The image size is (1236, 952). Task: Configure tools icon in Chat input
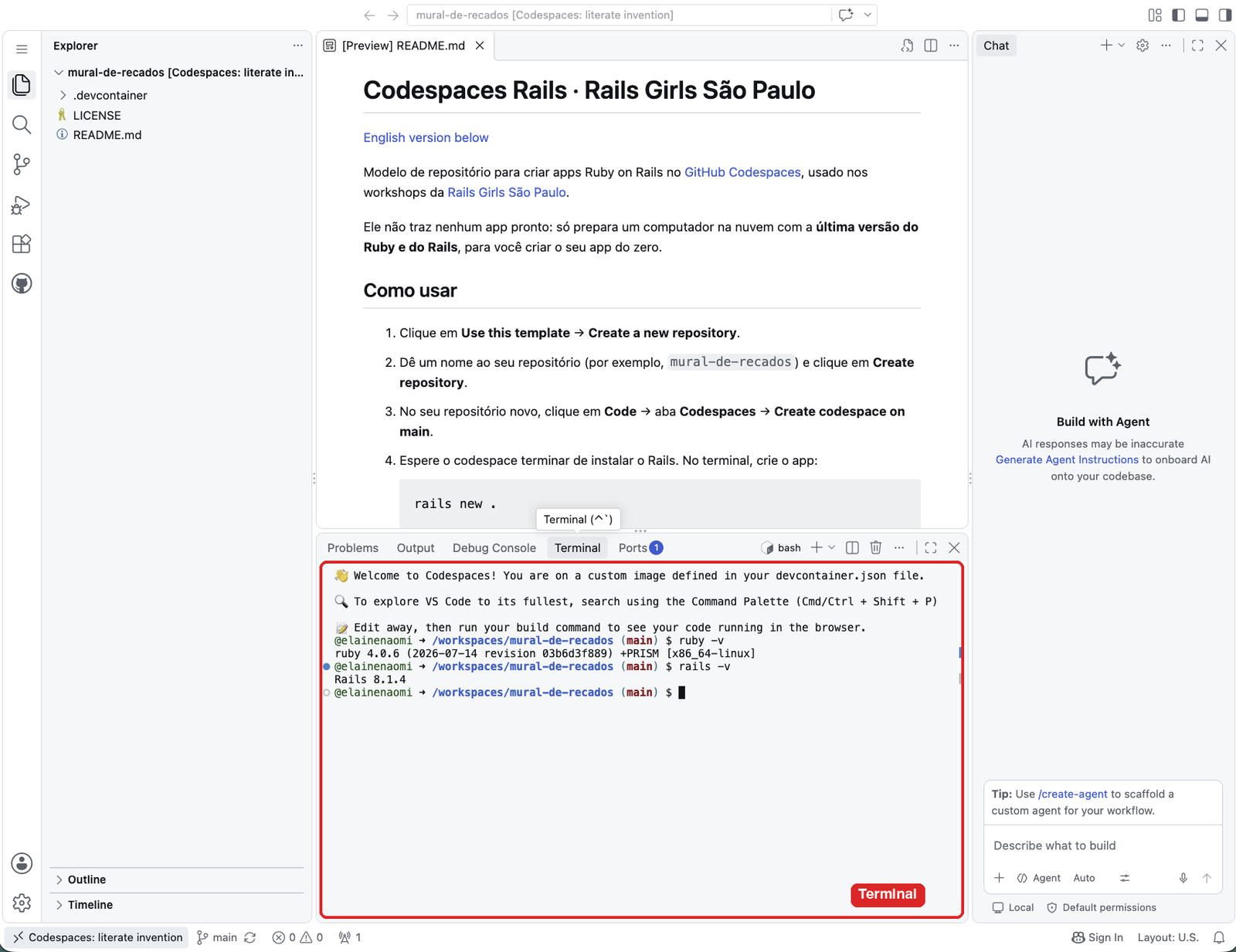click(x=1125, y=878)
